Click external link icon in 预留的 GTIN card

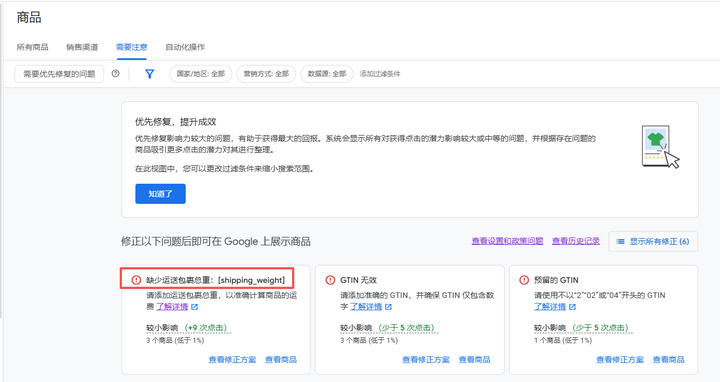[572, 307]
